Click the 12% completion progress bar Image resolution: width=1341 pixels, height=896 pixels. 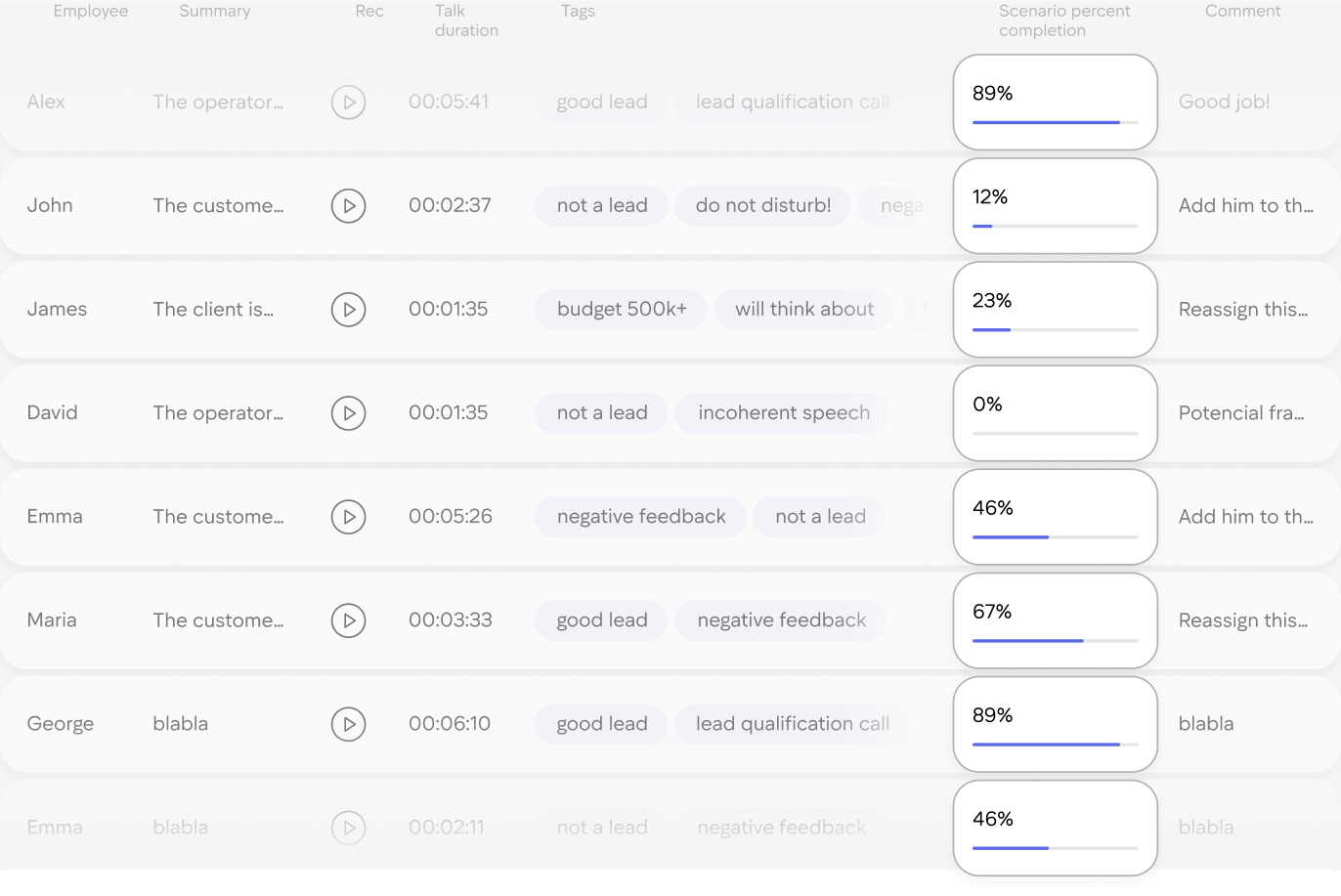1056,227
